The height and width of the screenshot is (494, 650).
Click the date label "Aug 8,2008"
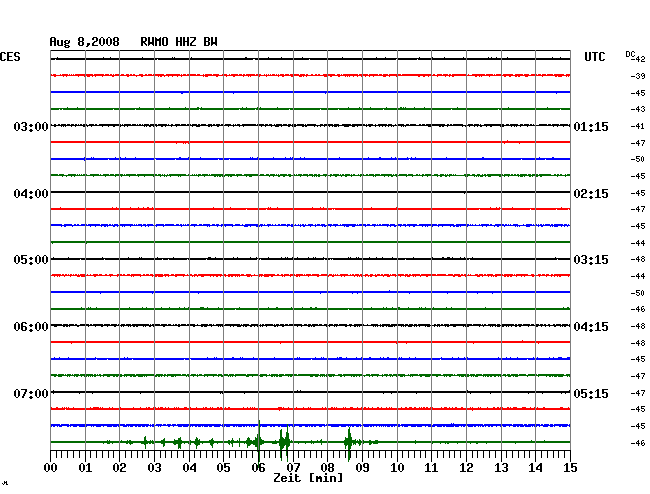point(85,42)
